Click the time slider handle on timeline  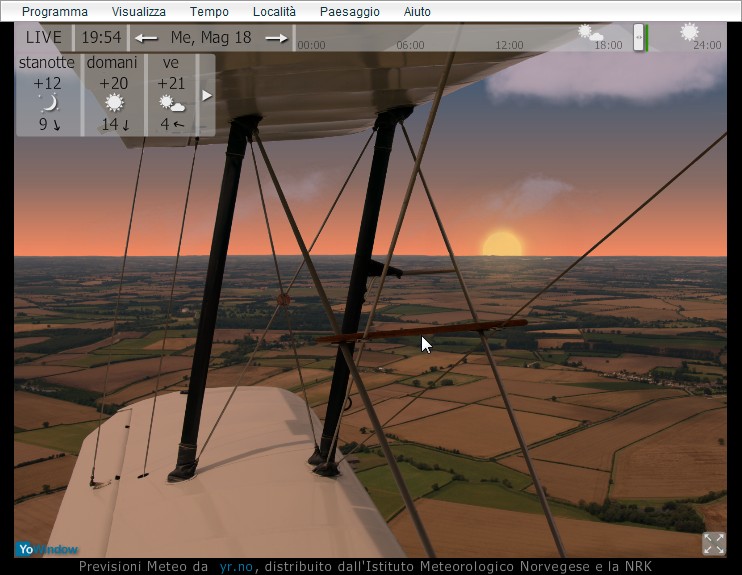click(639, 37)
